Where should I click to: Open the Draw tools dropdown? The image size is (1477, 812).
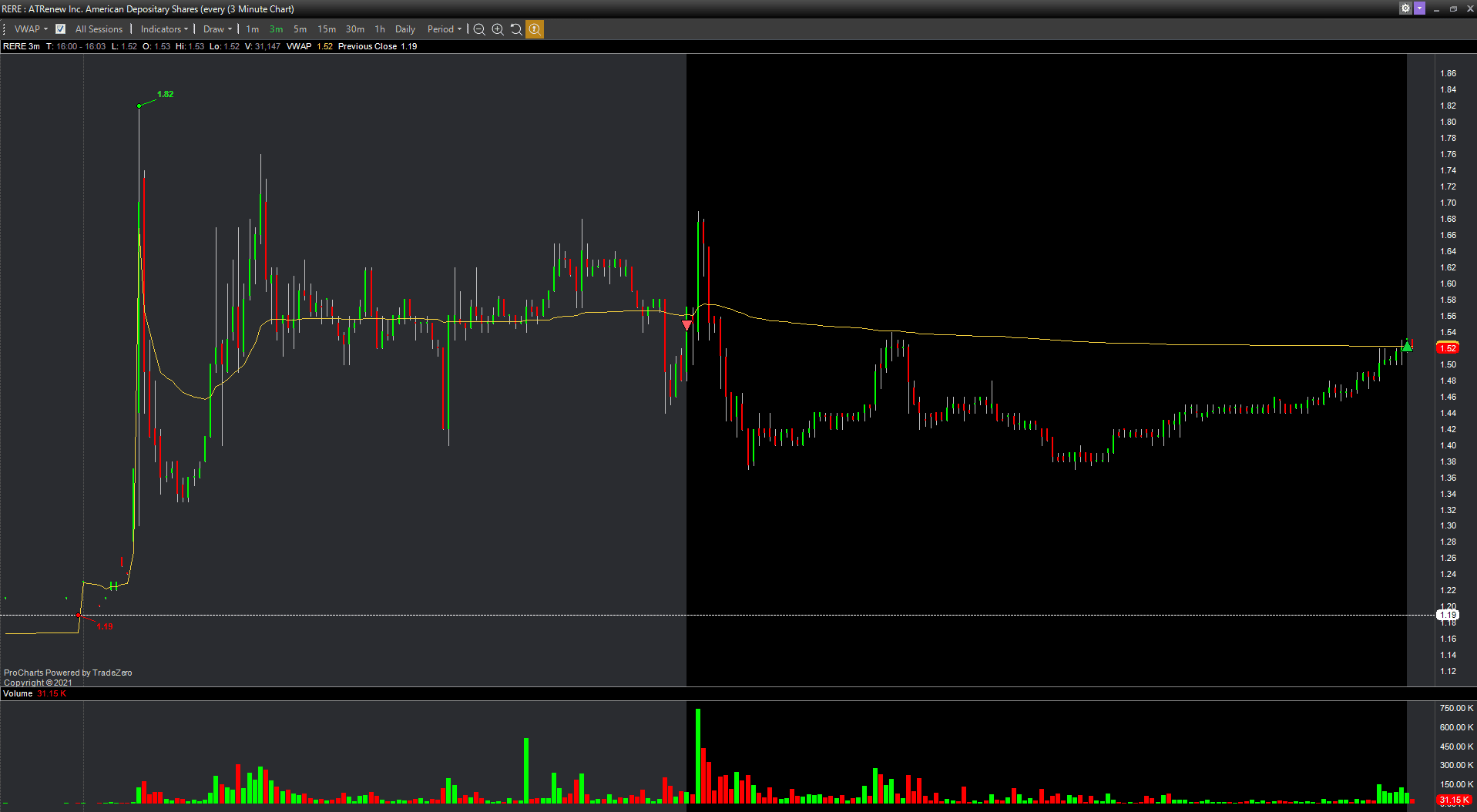click(x=217, y=29)
